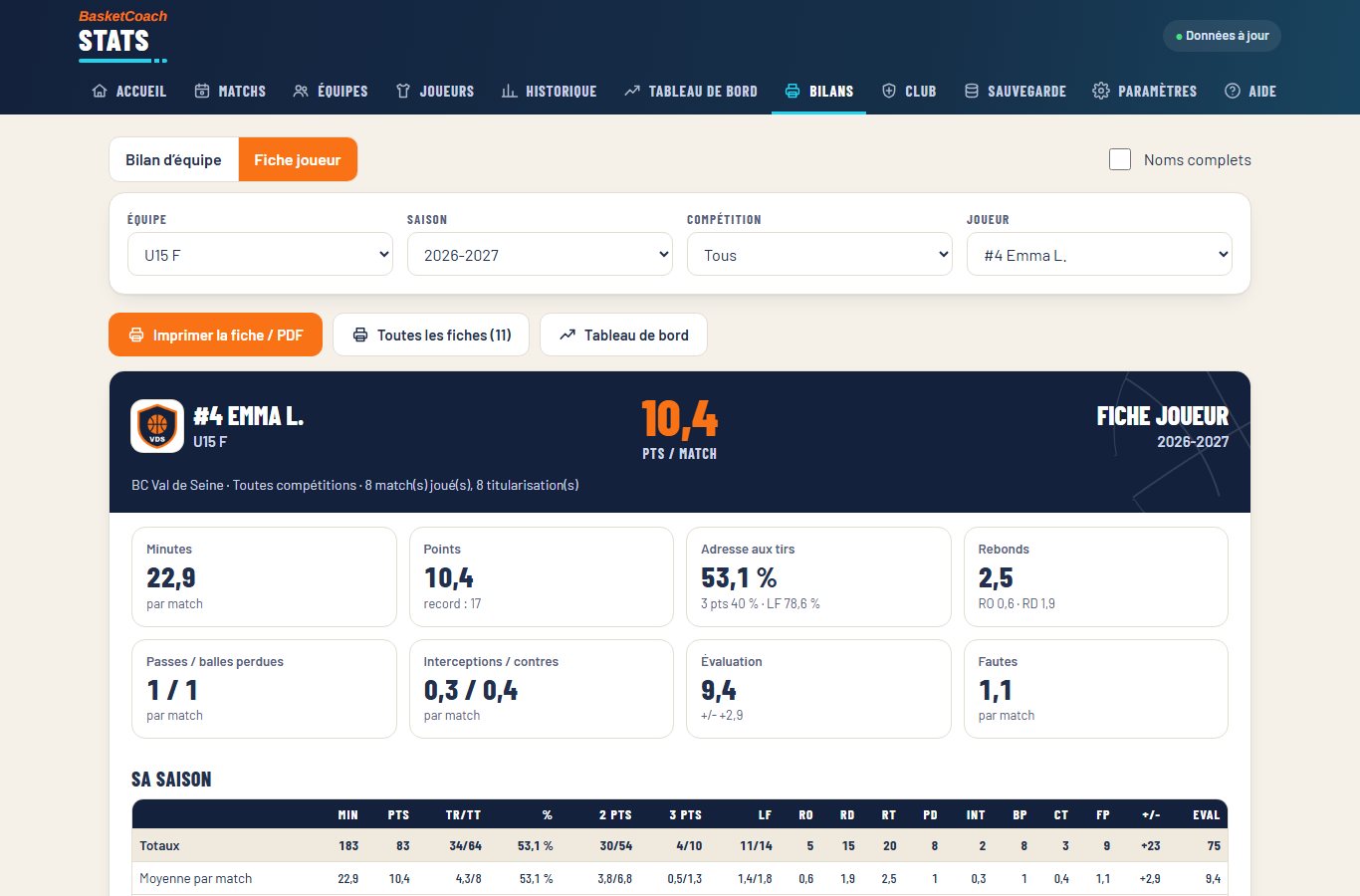Click Toutes les fiches (11) button
The height and width of the screenshot is (896, 1360).
coord(431,335)
